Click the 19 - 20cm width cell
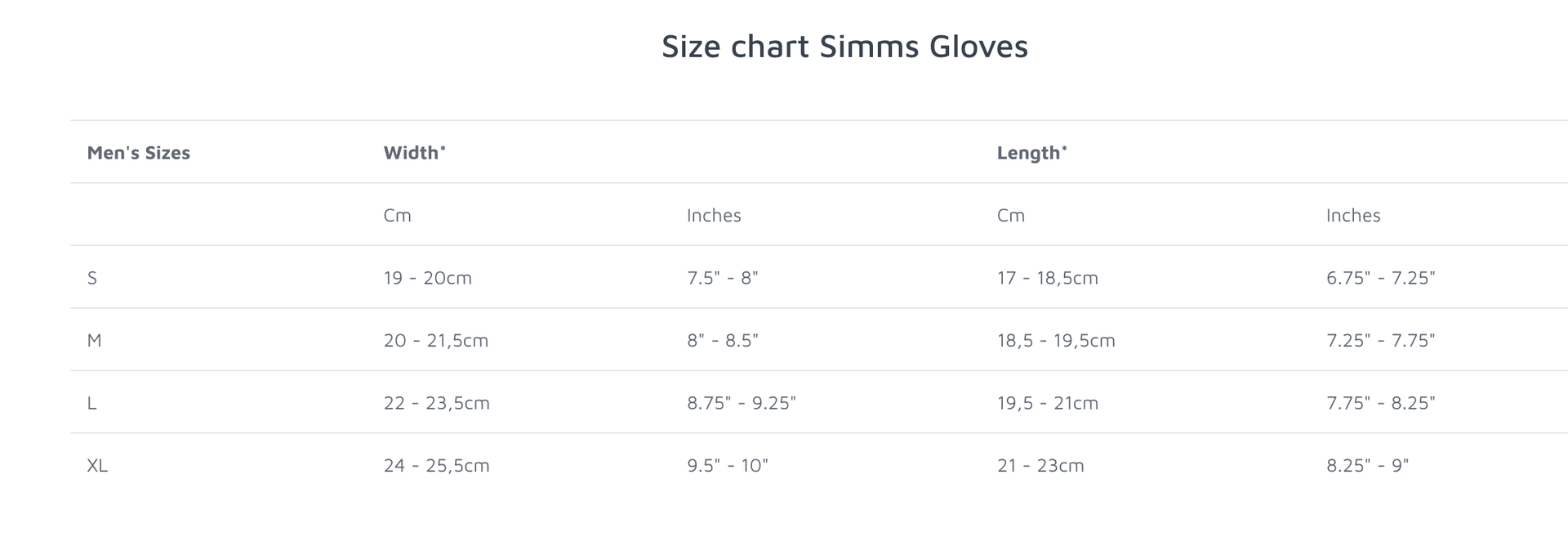Screen dimensions: 1568x537 (x=428, y=278)
